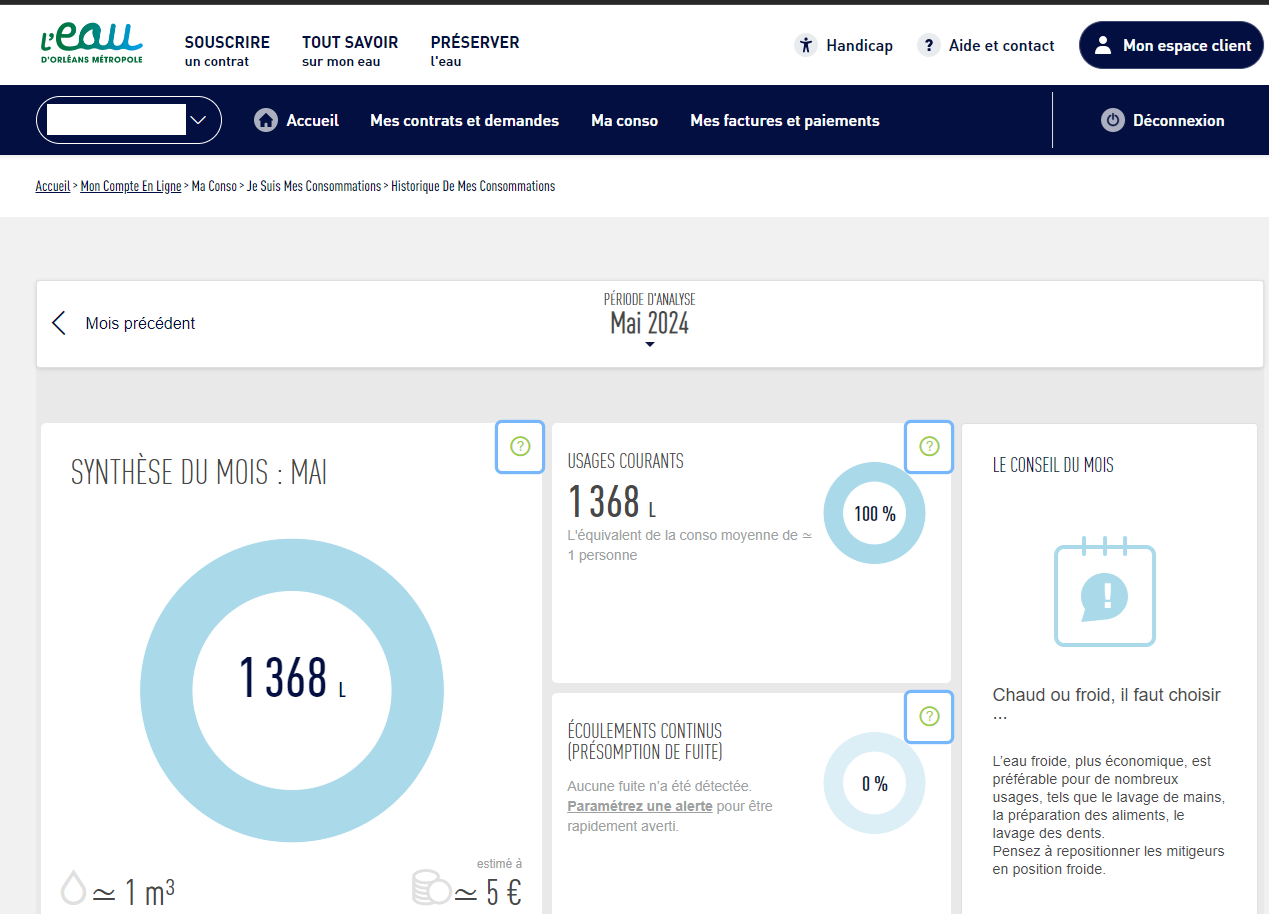Click the Déconnexion power icon
The width and height of the screenshot is (1269, 914).
coord(1113,120)
